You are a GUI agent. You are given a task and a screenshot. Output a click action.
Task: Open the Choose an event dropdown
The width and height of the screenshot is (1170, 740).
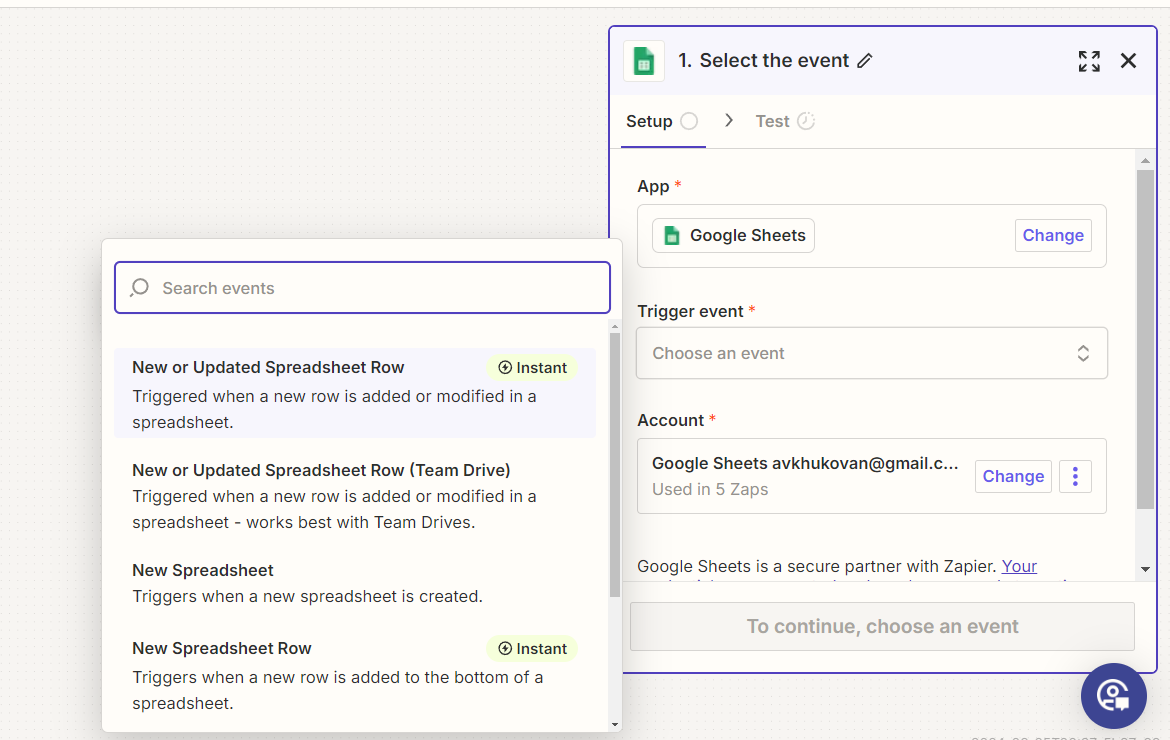tap(872, 353)
